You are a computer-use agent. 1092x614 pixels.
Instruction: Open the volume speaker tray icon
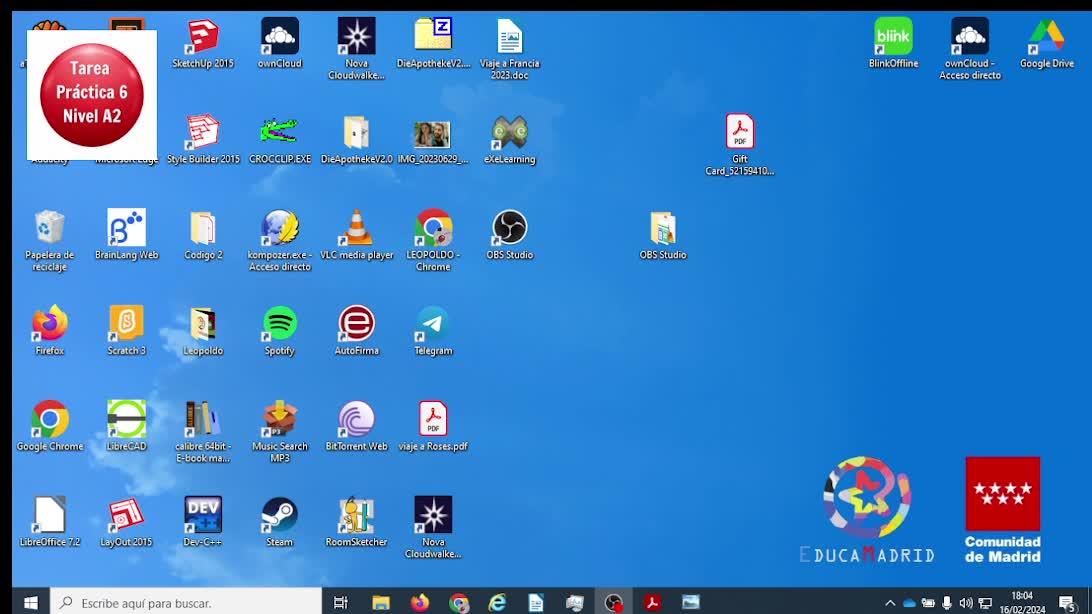tap(966, 604)
